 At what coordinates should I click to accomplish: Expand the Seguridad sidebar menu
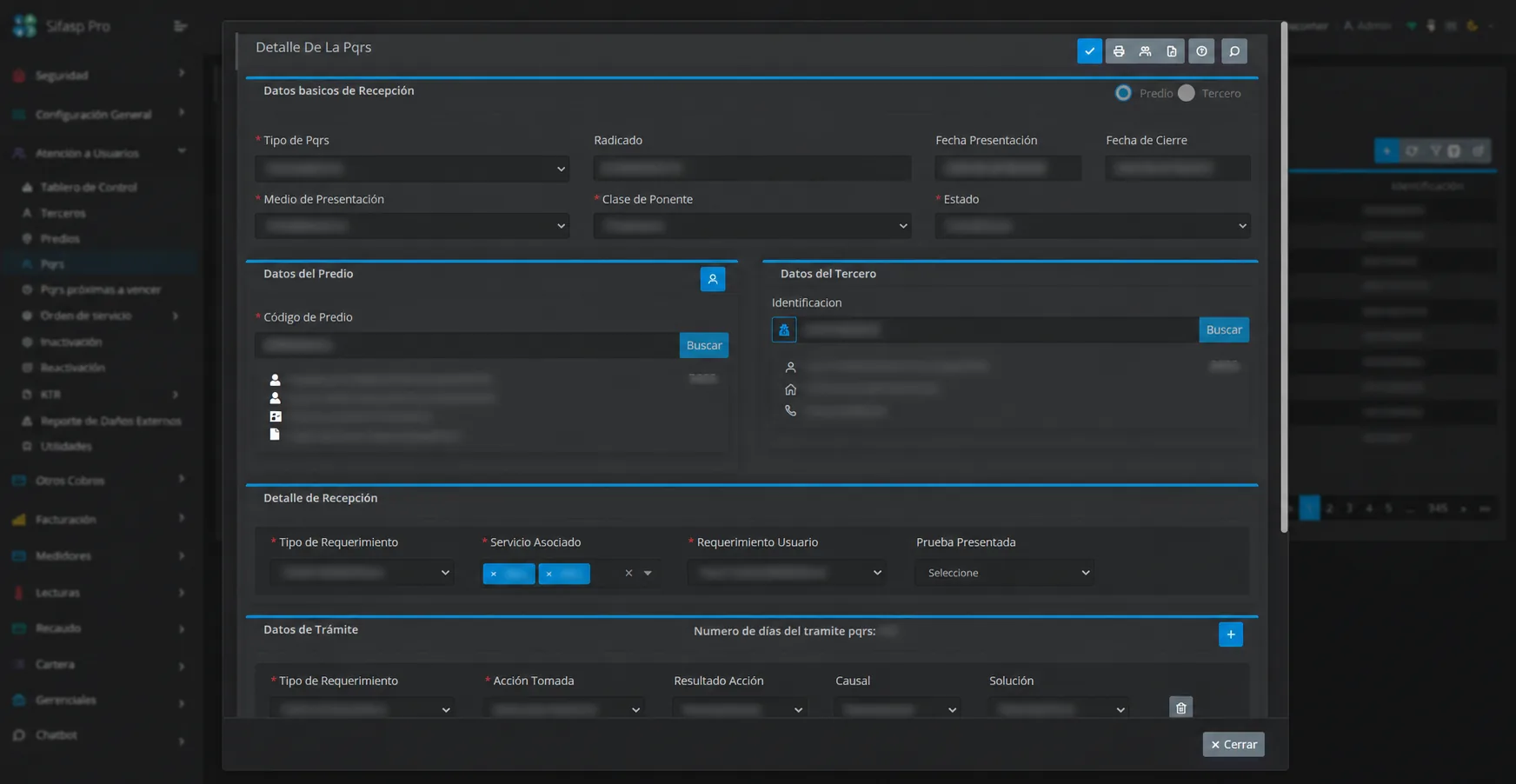pyautogui.click(x=100, y=76)
